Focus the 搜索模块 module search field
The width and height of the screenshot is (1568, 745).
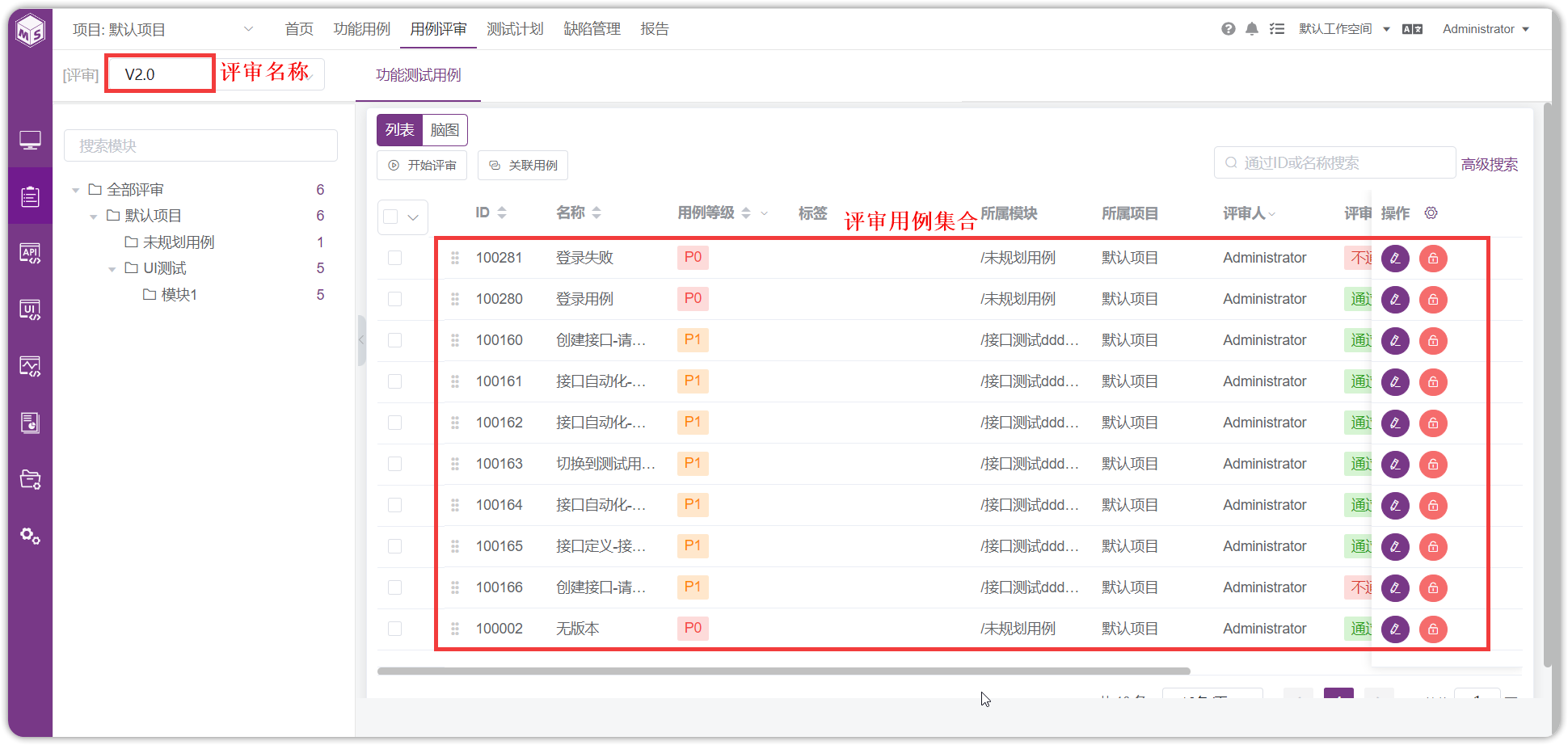[200, 145]
